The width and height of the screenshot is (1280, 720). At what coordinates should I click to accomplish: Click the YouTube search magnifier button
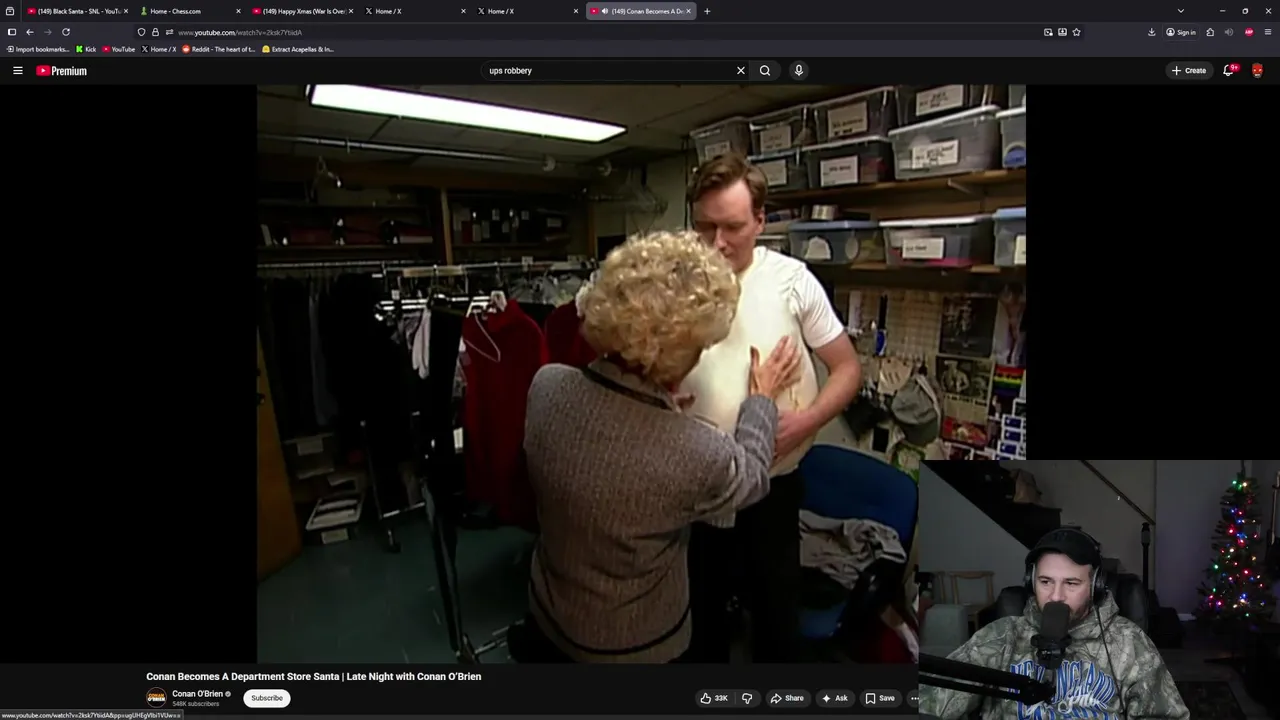[x=765, y=71]
